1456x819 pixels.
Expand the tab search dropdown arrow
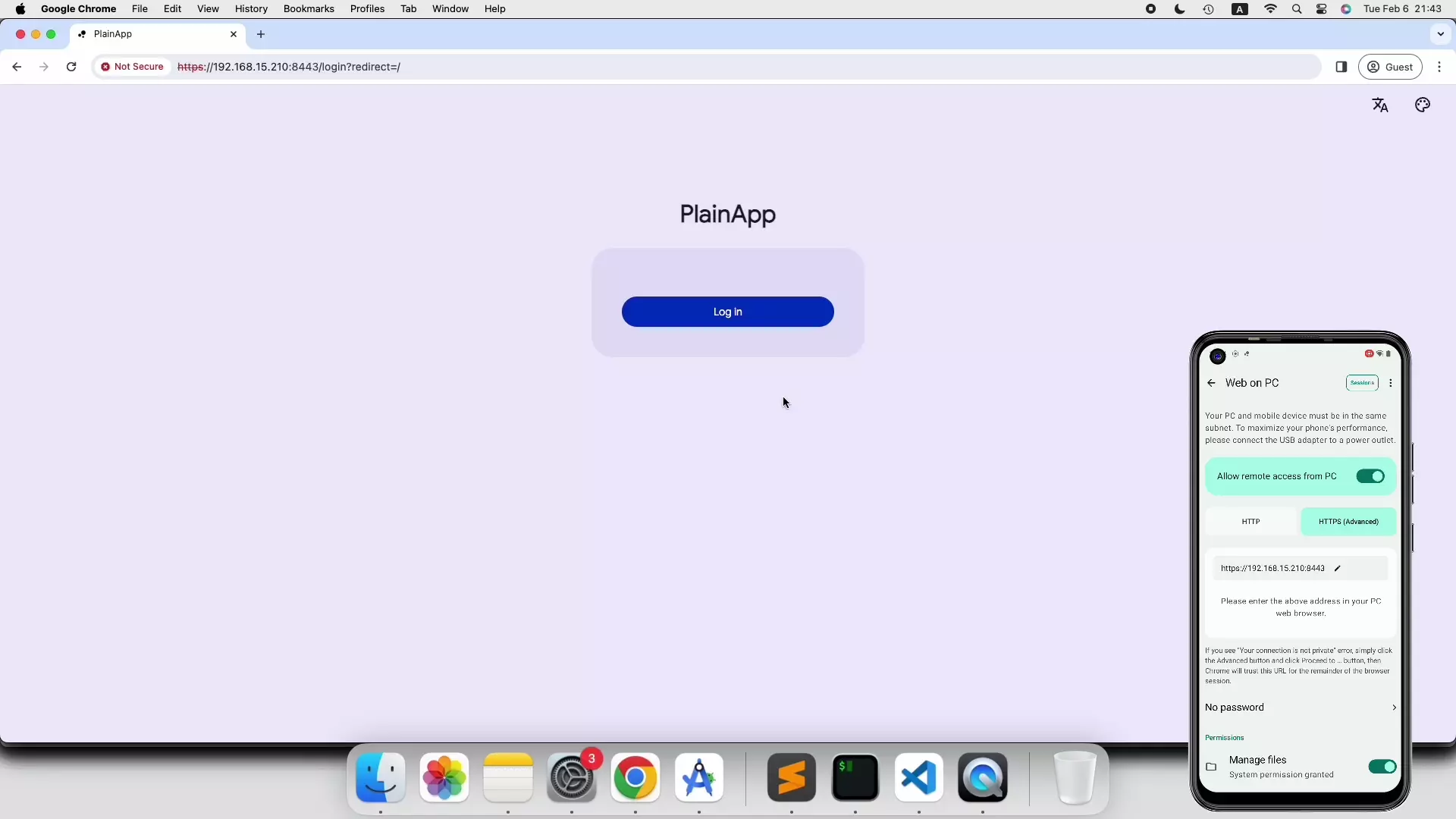[x=1441, y=34]
